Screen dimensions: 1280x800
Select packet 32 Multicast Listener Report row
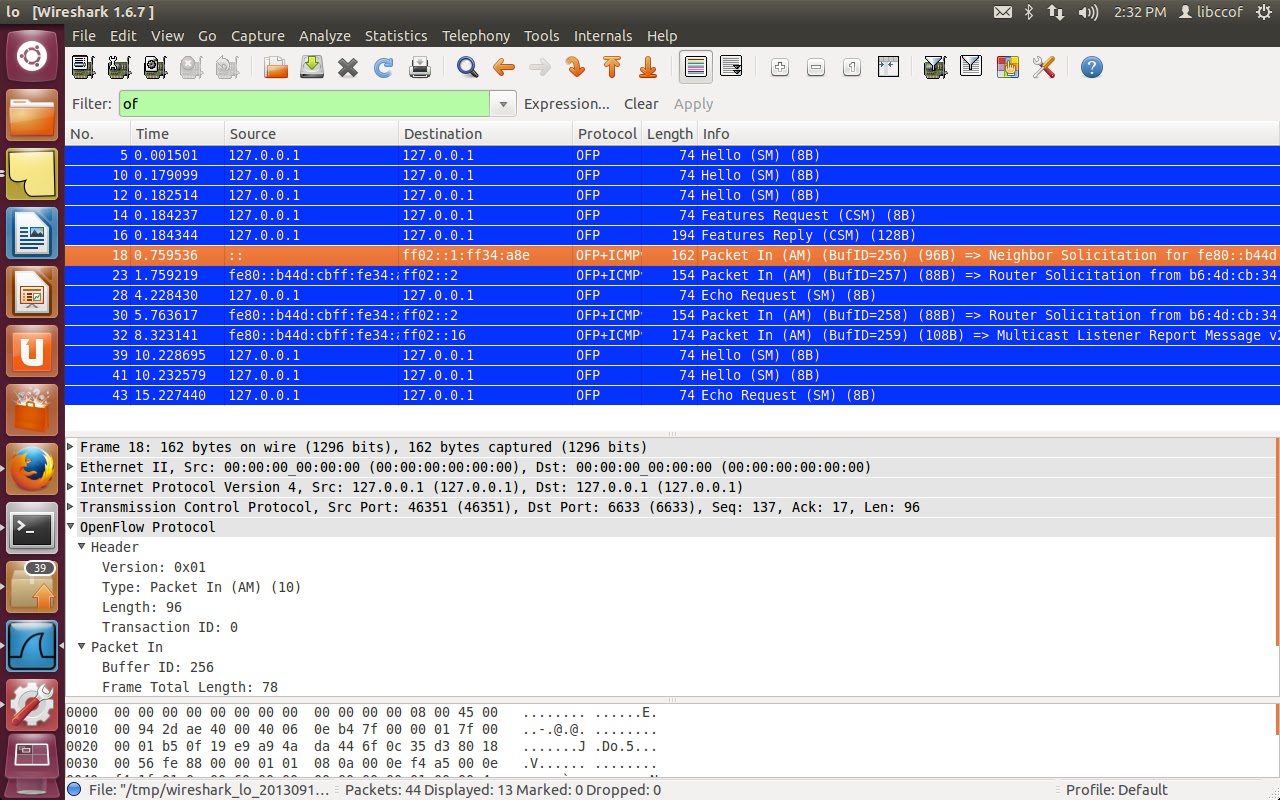click(x=672, y=335)
